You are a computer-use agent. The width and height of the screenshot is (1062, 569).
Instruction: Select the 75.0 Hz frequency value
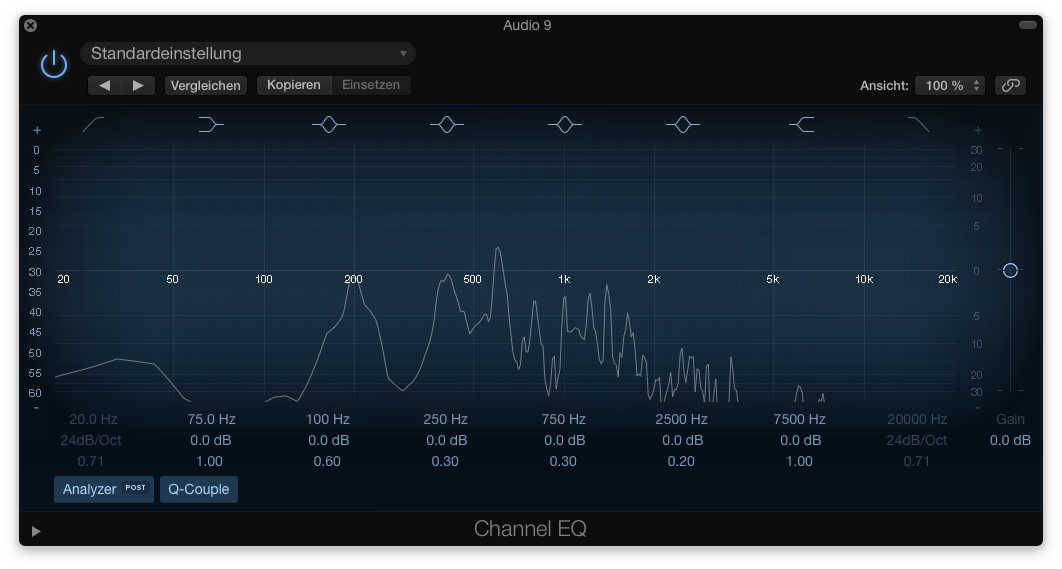pyautogui.click(x=211, y=419)
